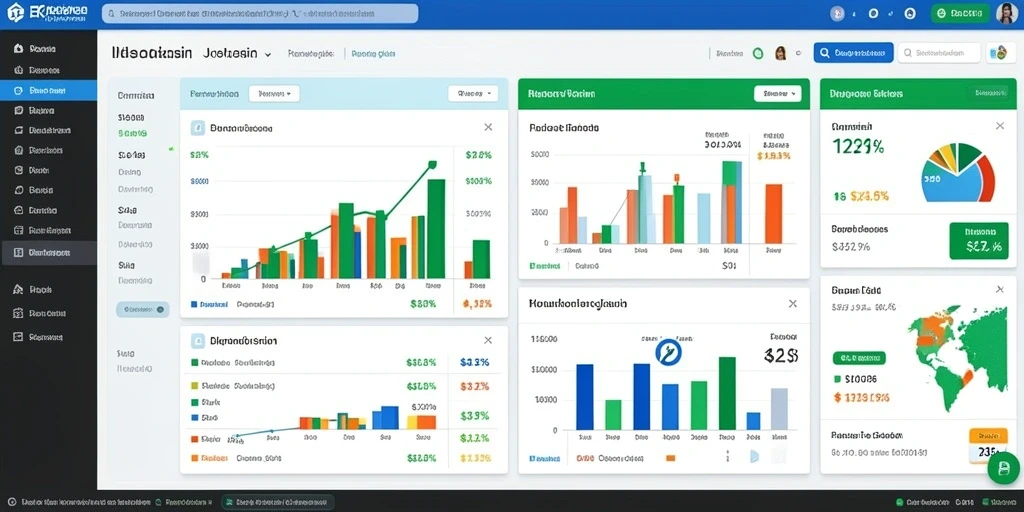The image size is (1024, 512).
Task: Expand the chevron next to the page title
Action: click(x=267, y=56)
